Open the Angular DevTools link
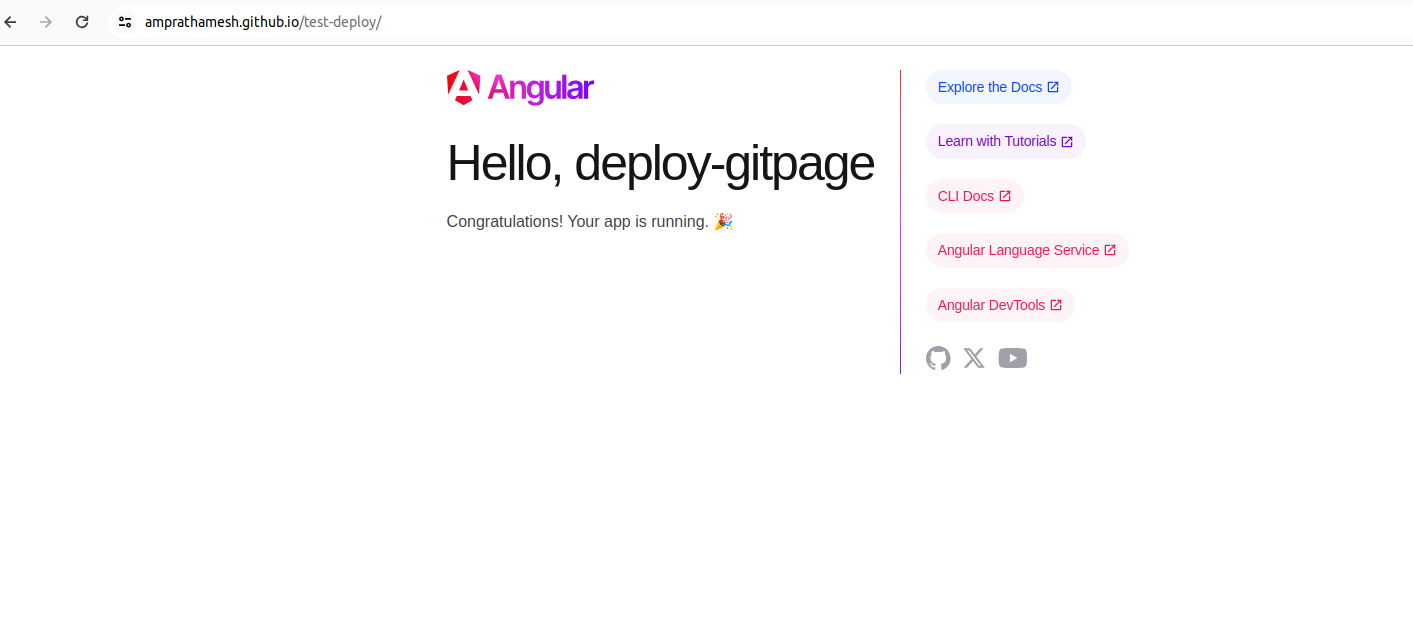This screenshot has height=619, width=1413. tap(1000, 305)
